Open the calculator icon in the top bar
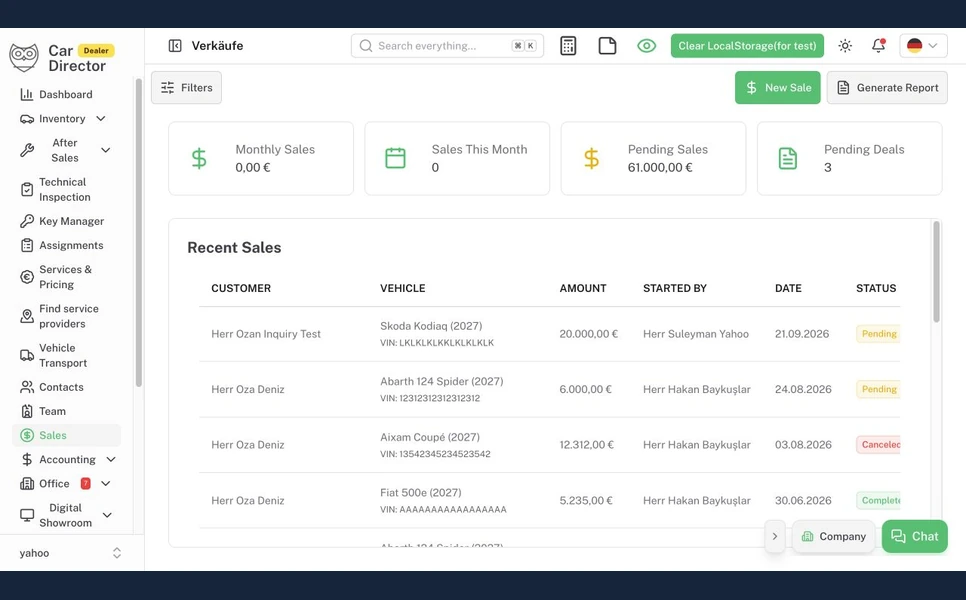966x600 pixels. click(x=568, y=46)
